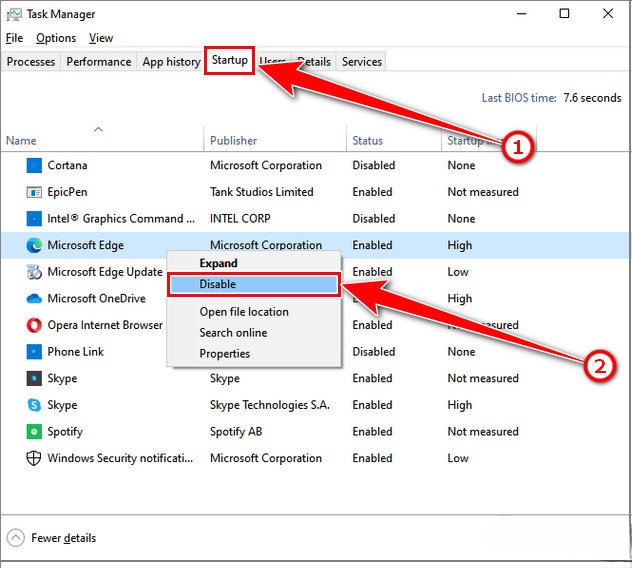Click the Fewer details link
Image resolution: width=632 pixels, height=568 pixels.
pyautogui.click(x=64, y=538)
